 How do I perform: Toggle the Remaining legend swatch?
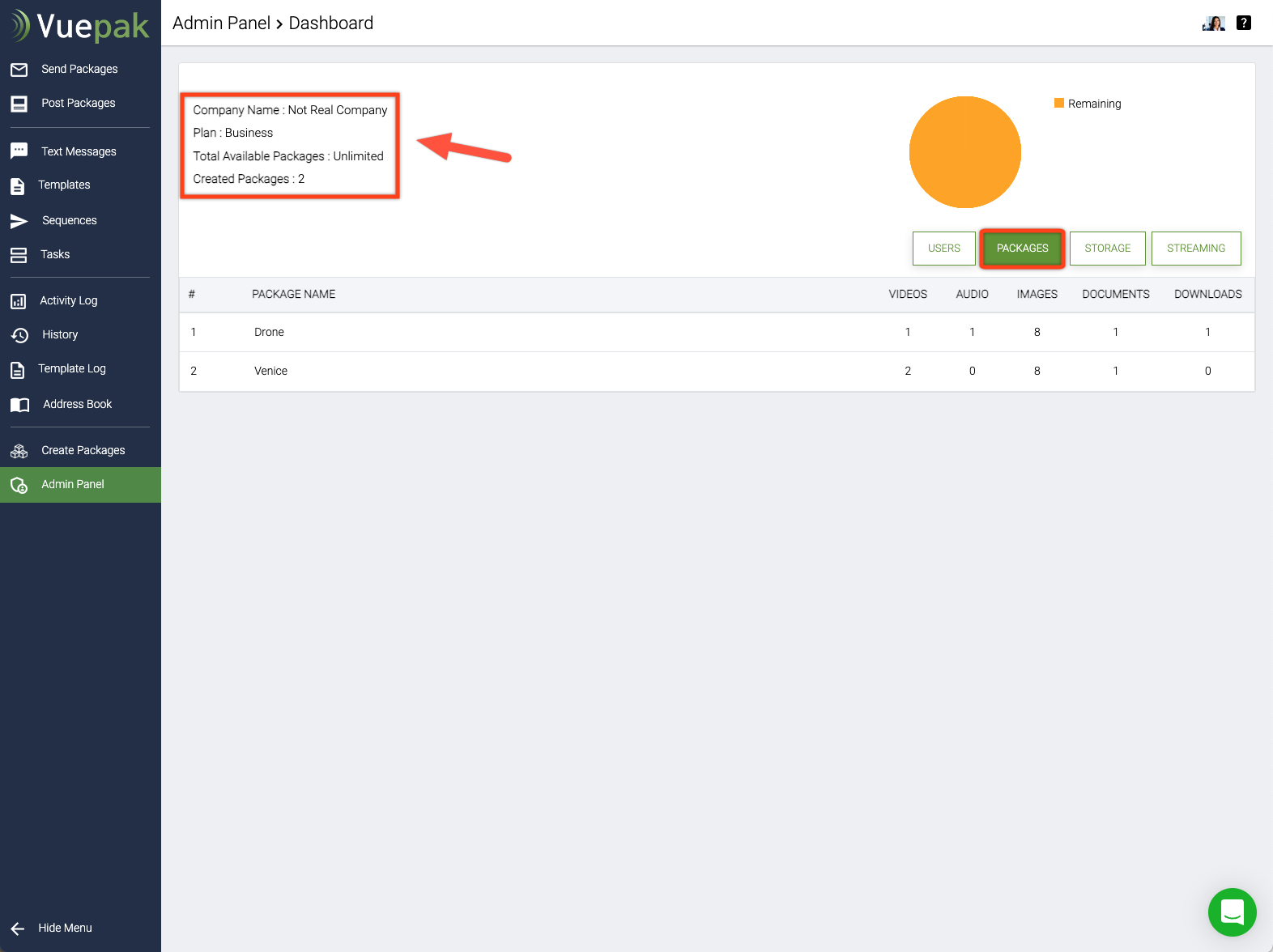pyautogui.click(x=1058, y=103)
